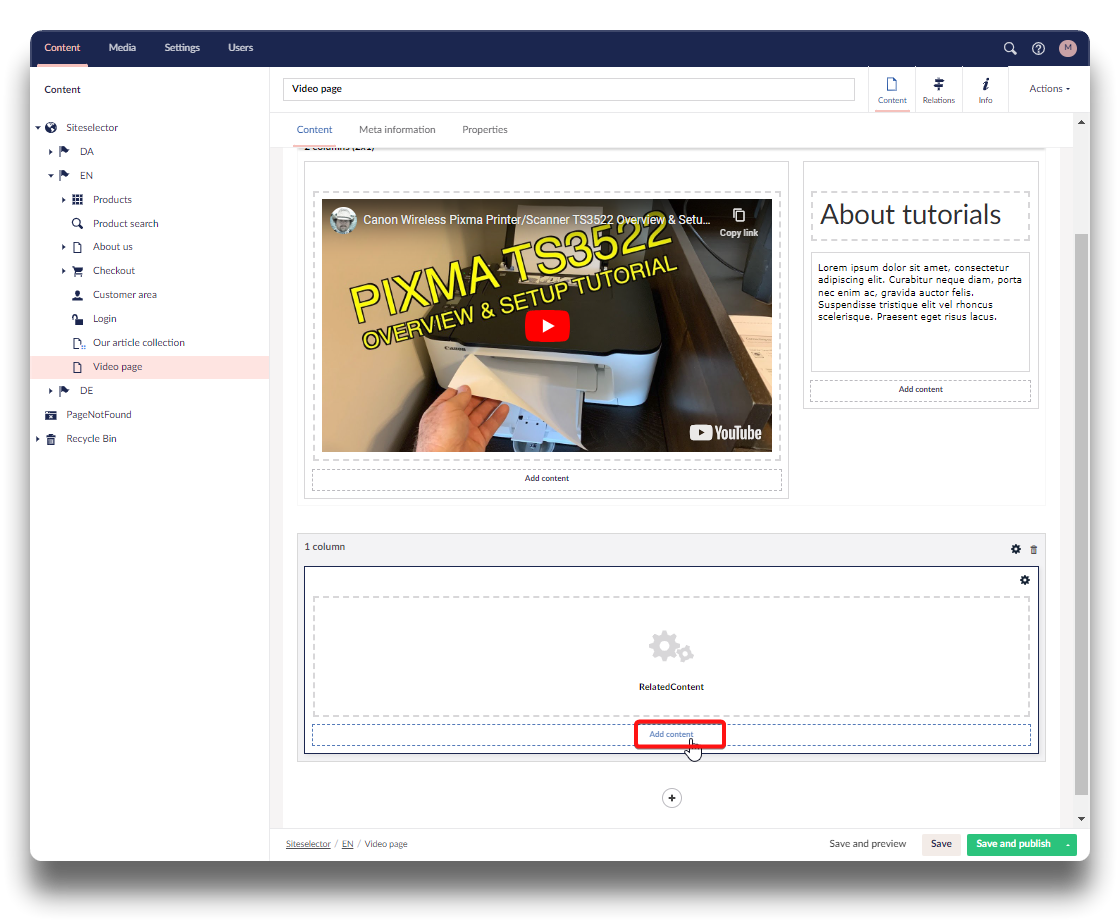Open the RelatedContent cell settings gear

(x=1024, y=580)
